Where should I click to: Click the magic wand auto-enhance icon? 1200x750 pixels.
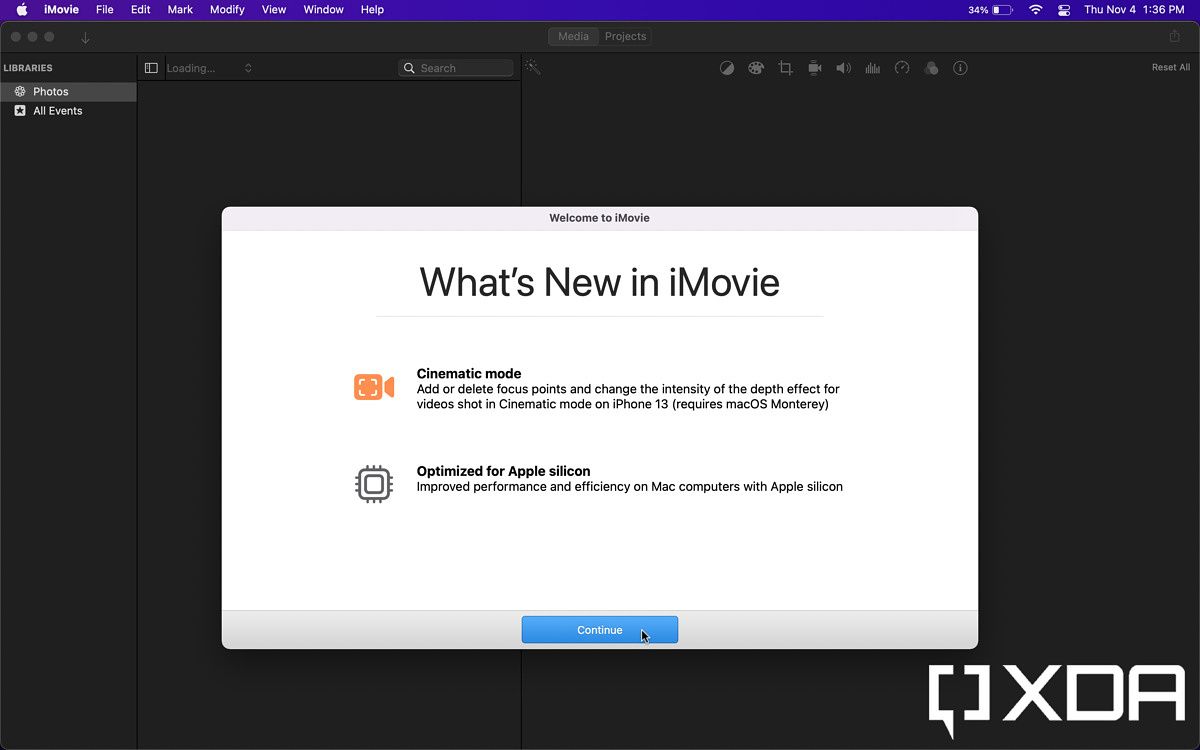pos(533,67)
